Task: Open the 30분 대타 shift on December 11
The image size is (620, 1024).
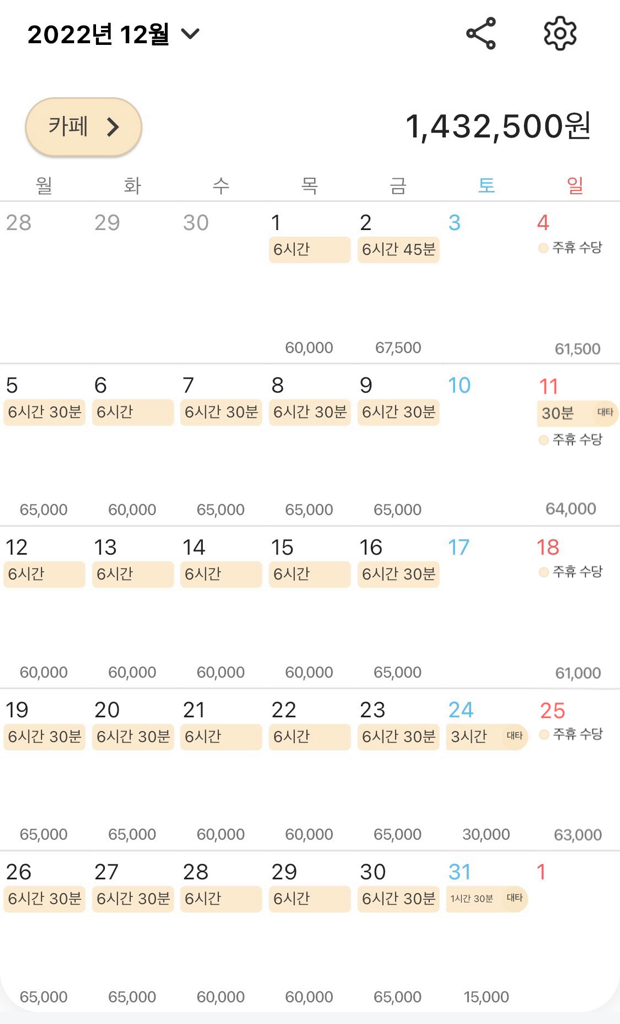Action: pyautogui.click(x=576, y=413)
